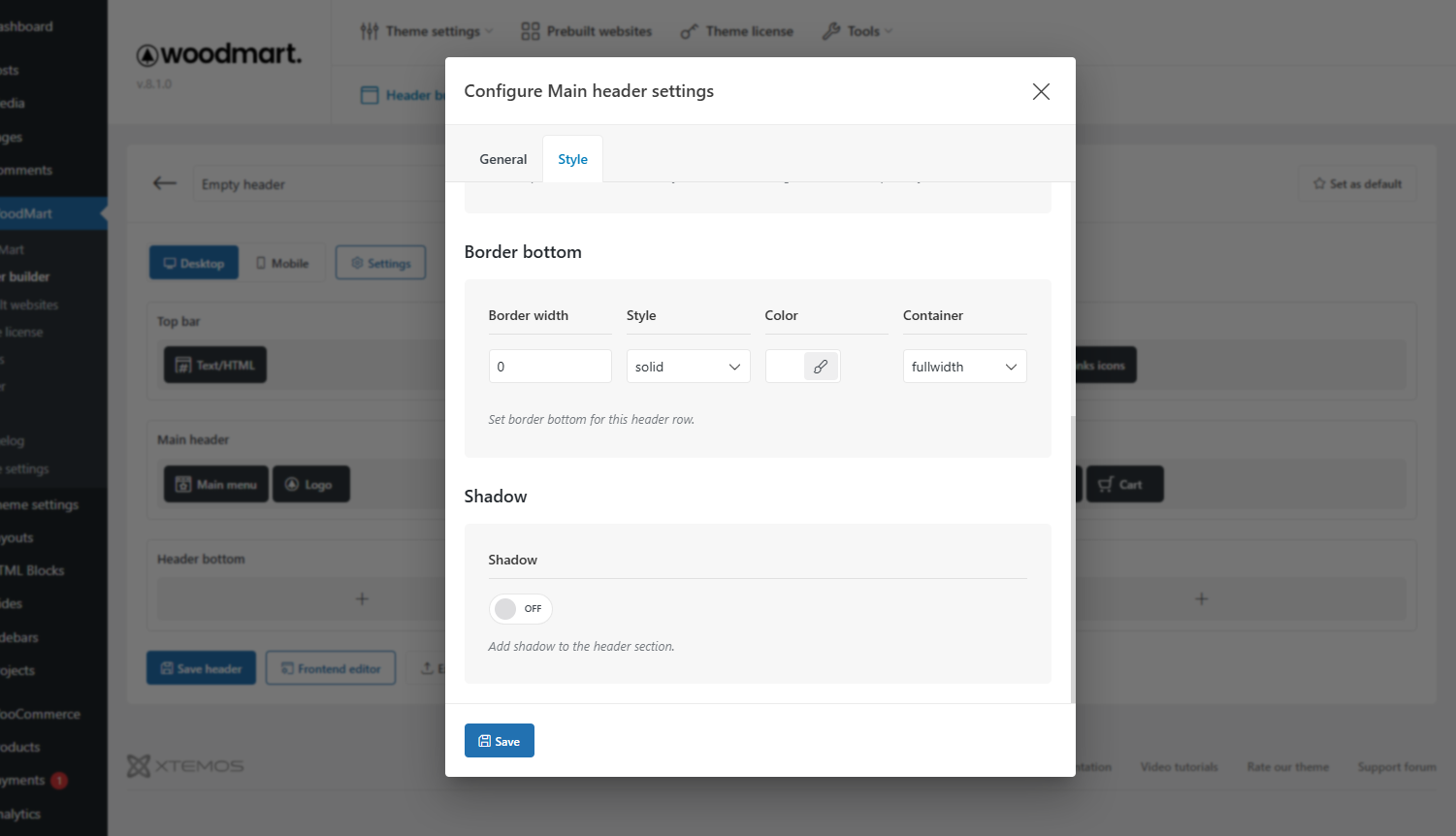Image resolution: width=1456 pixels, height=836 pixels.
Task: Select the Cart header element
Action: tap(1124, 484)
